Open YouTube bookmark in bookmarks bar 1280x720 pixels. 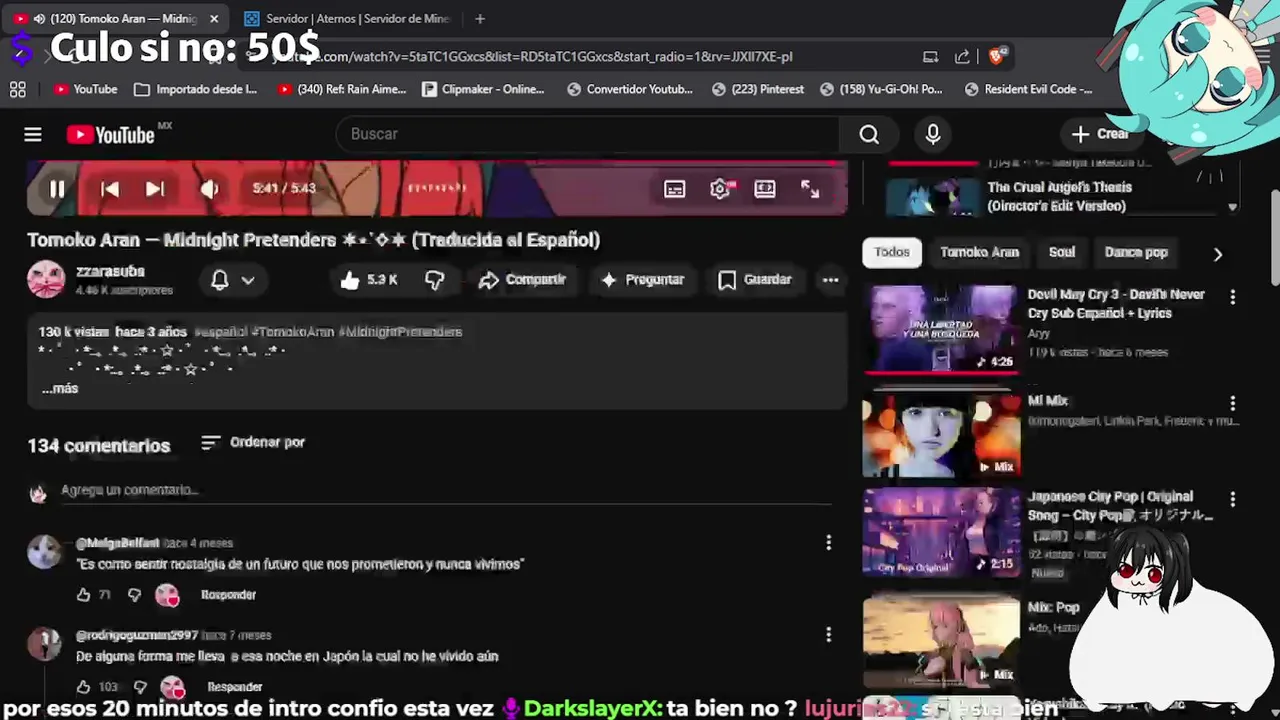tap(86, 89)
